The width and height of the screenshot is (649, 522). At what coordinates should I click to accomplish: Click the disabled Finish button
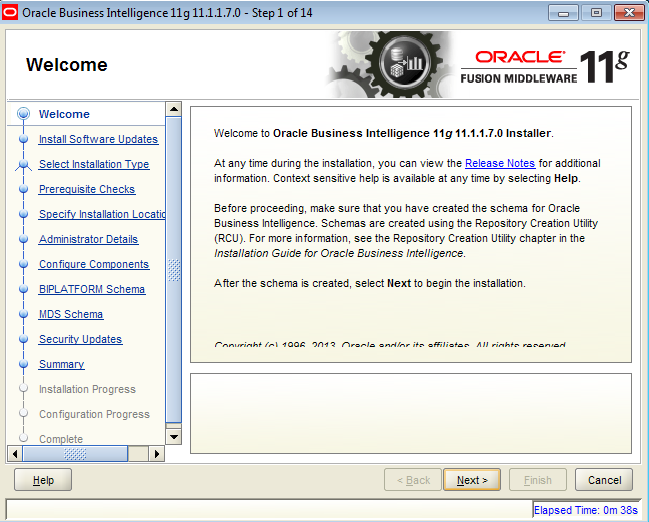click(x=538, y=480)
